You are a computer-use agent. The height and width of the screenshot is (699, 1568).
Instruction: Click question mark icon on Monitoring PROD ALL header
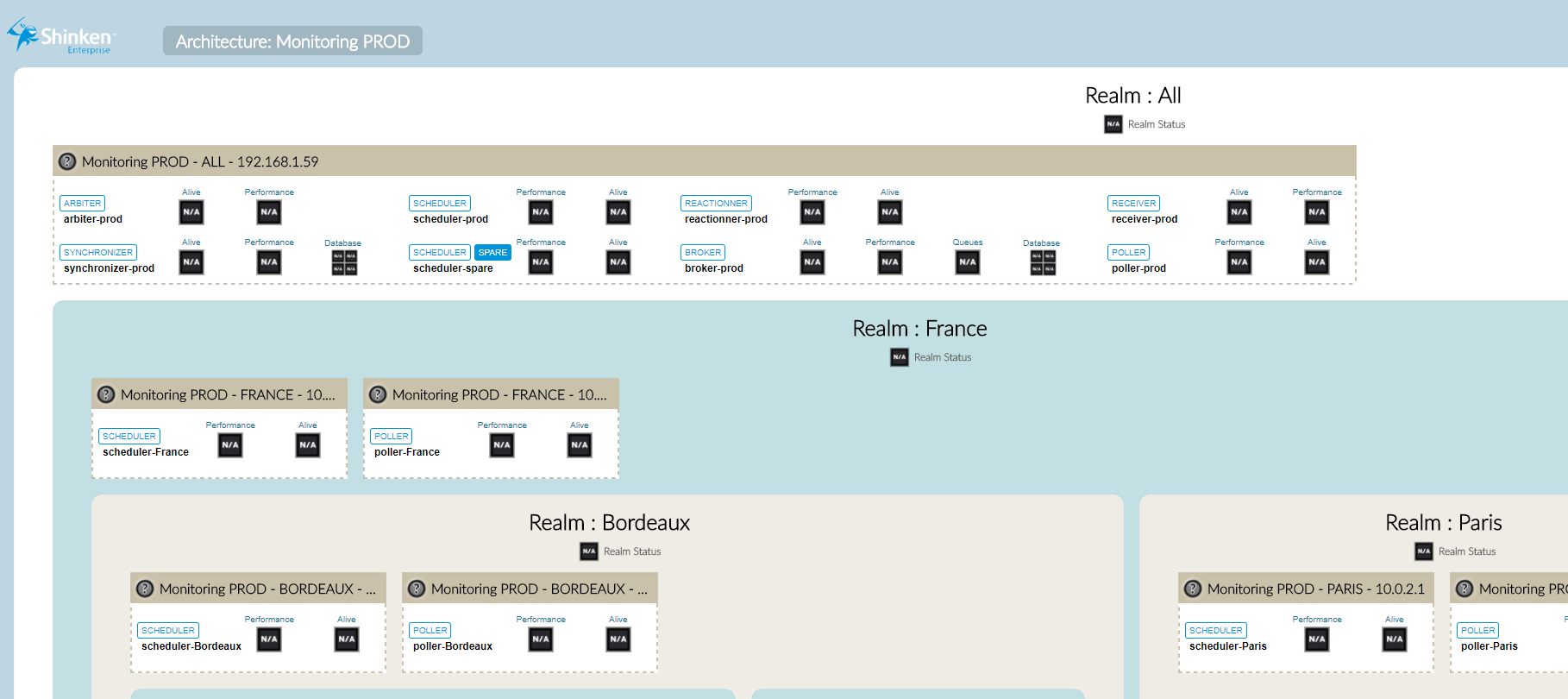(x=67, y=161)
